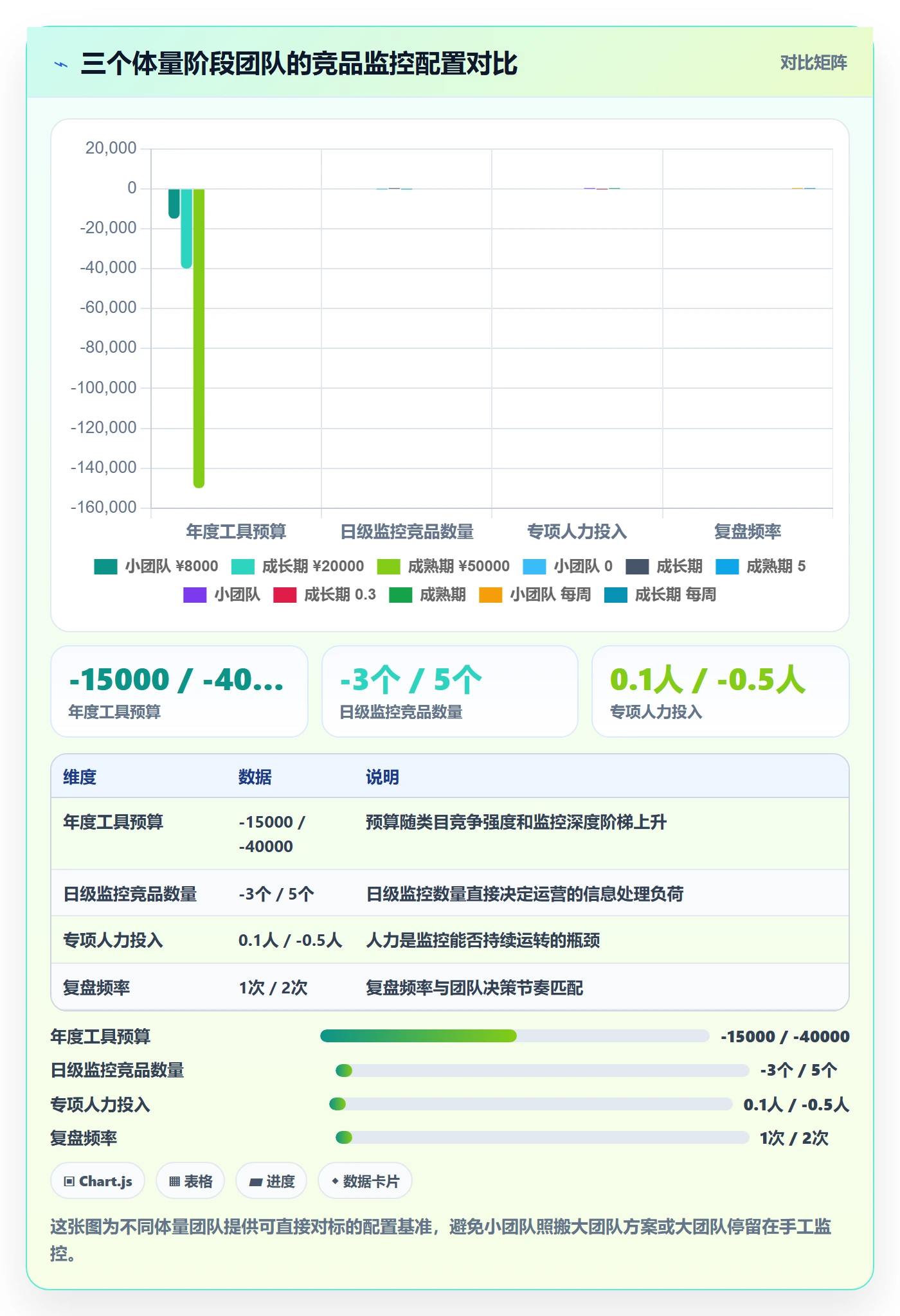Click the 年度工具预算 progress bar
This screenshot has width=900, height=1316.
514,1036
